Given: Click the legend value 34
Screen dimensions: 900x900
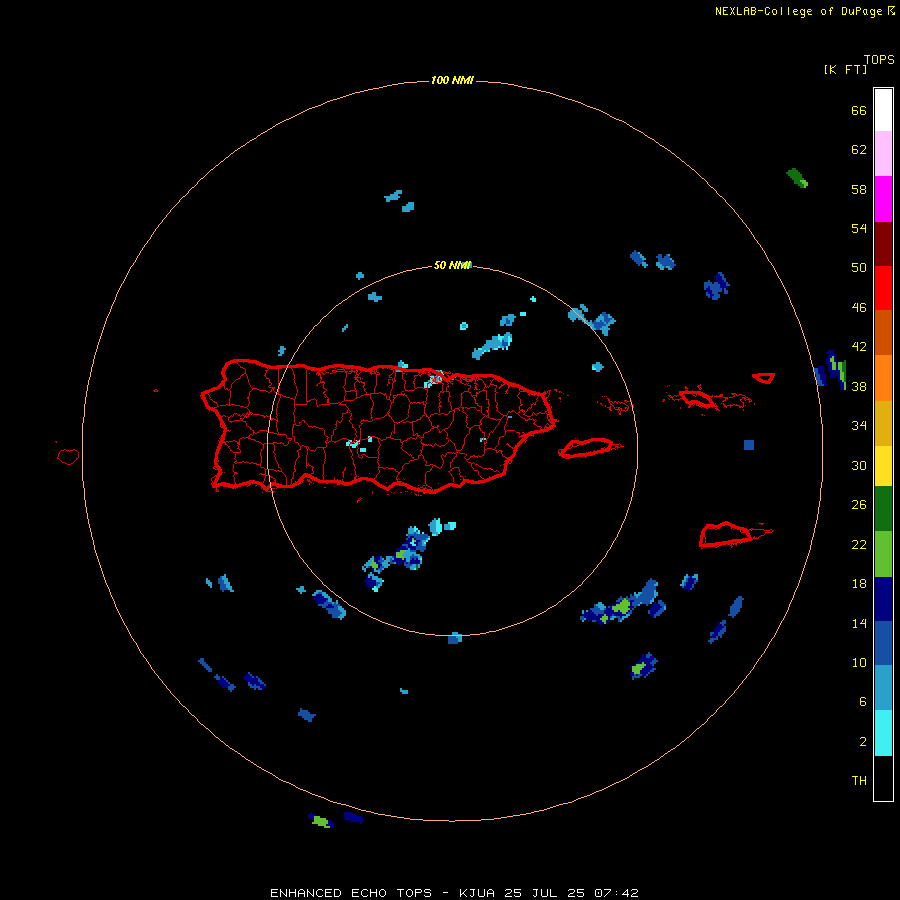Looking at the screenshot, I should click(x=859, y=426).
